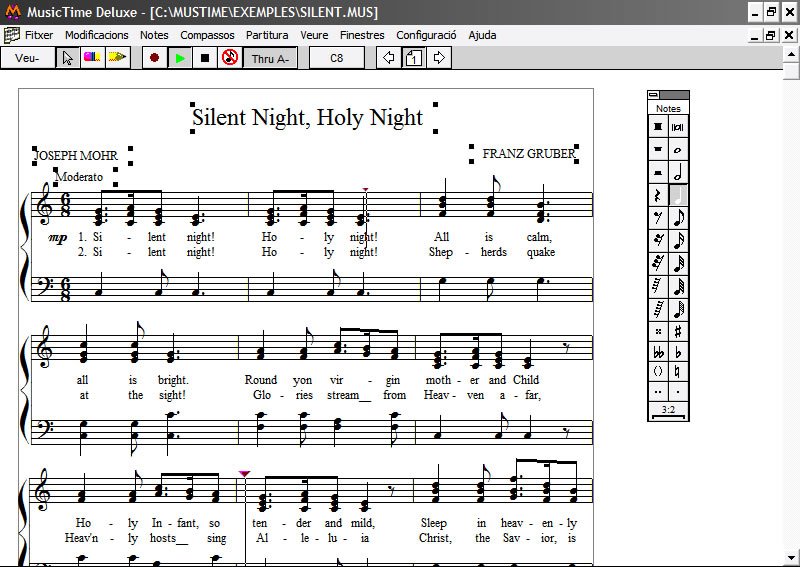Open the Veure menu
The image size is (800, 567).
tap(314, 35)
